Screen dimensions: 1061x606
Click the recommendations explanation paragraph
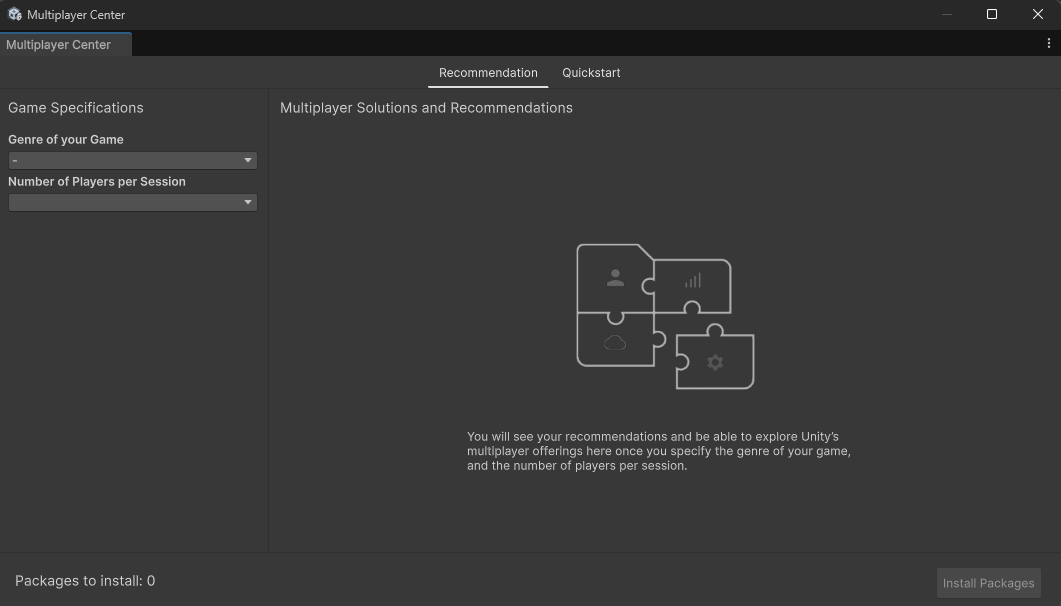point(658,451)
